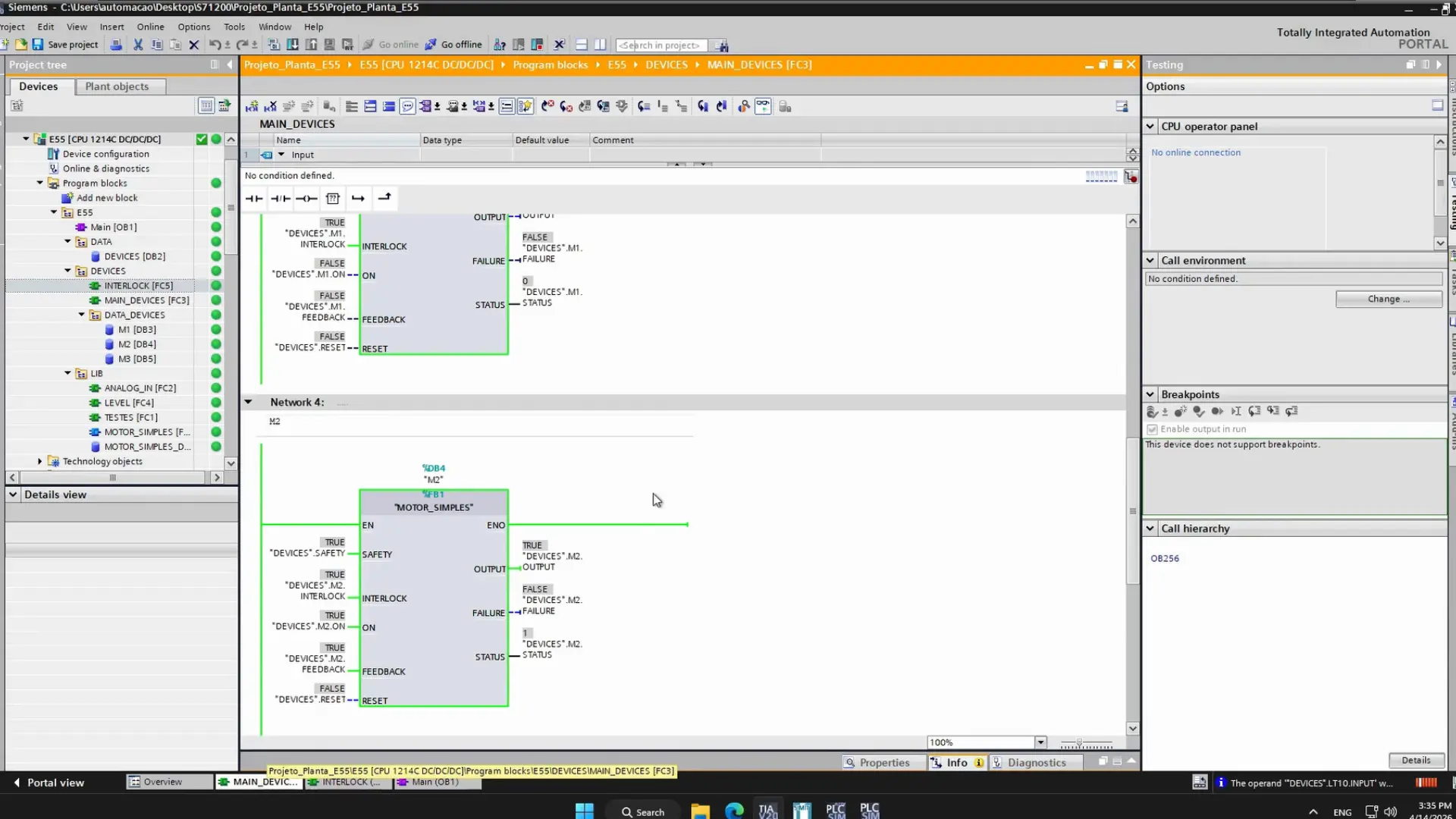This screenshot has width=1456, height=819.
Task: Insert a close branch
Action: [x=384, y=199]
